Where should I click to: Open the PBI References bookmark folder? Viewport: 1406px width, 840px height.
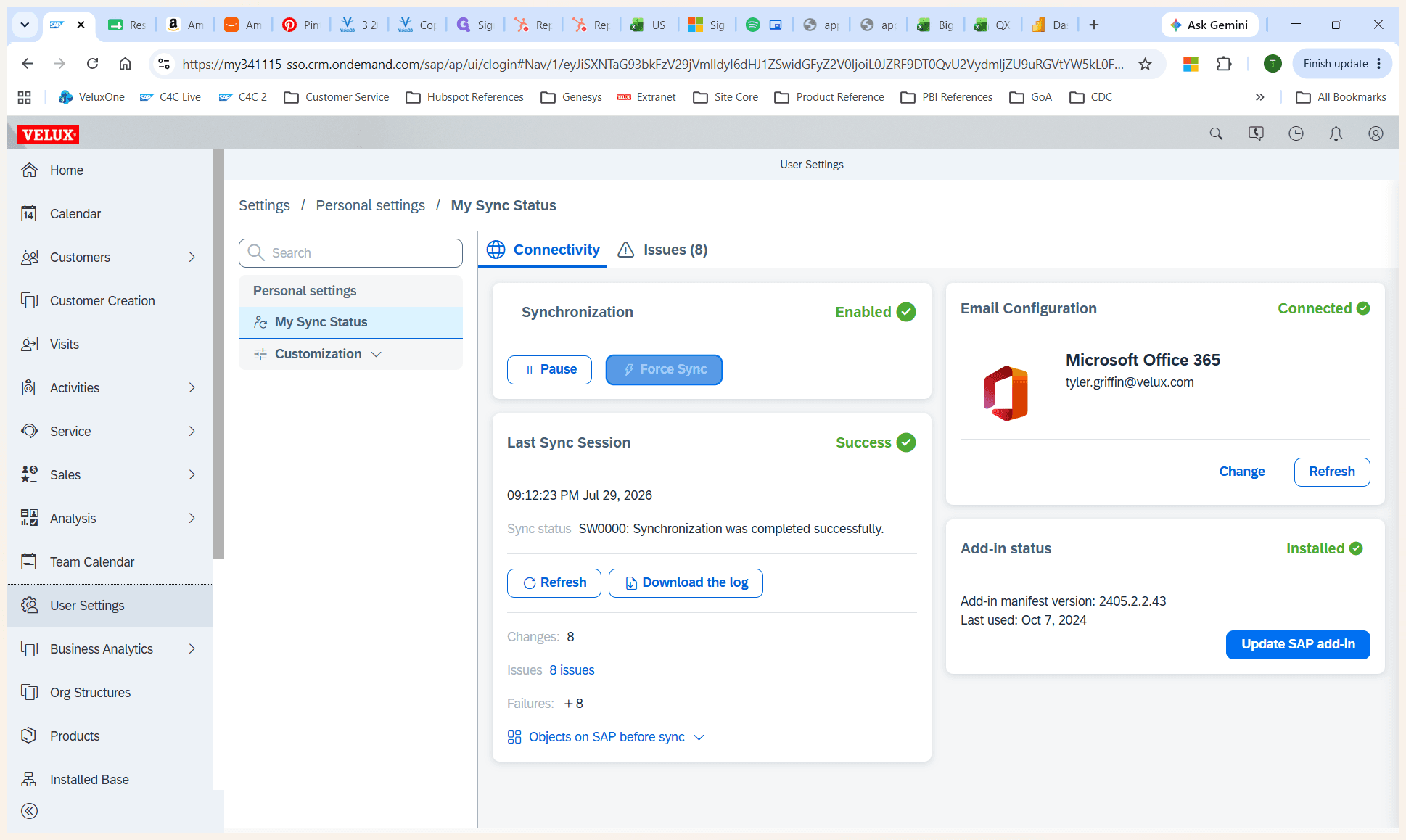(946, 97)
